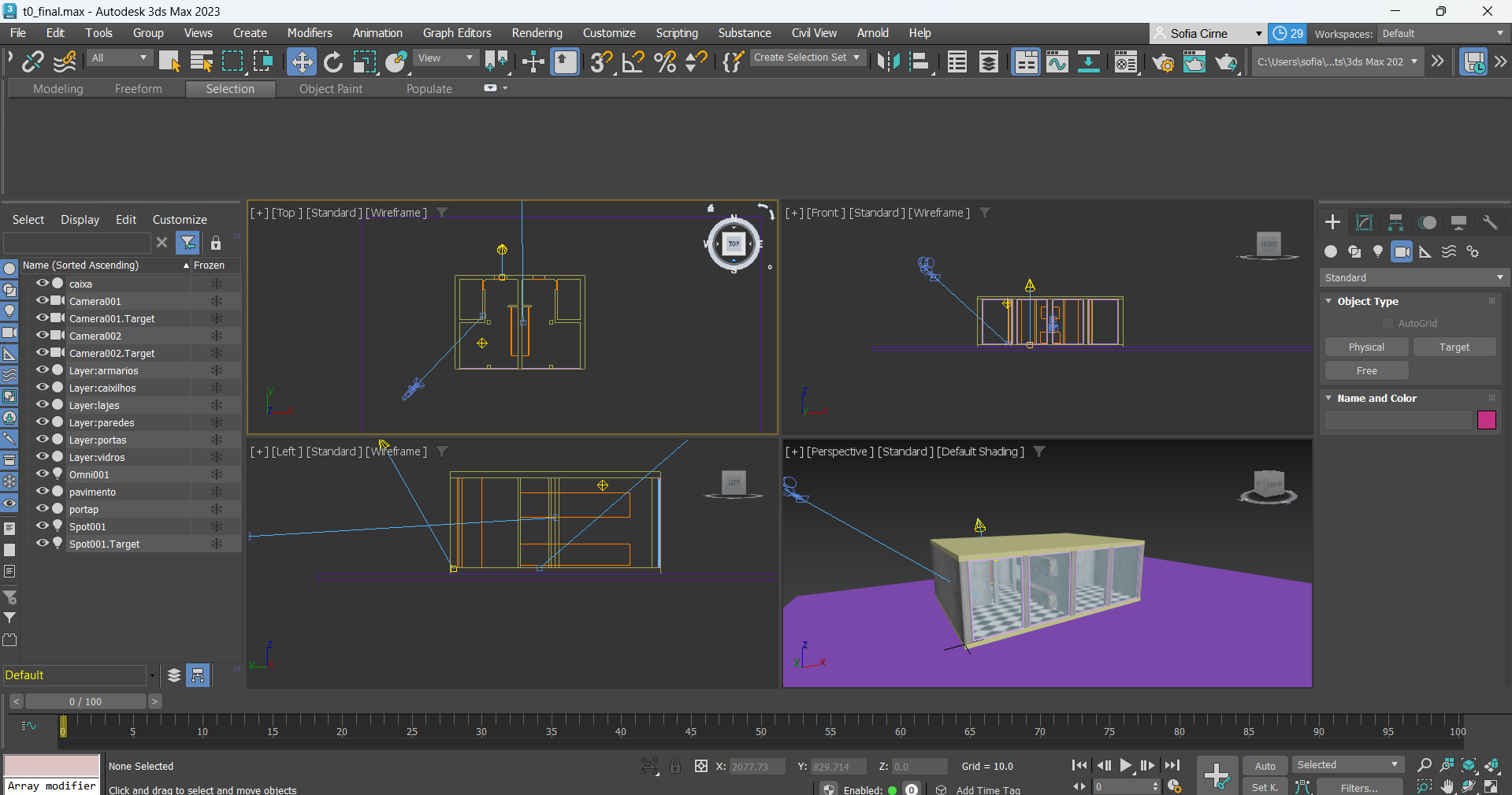Open the Rendering menu
Image resolution: width=1512 pixels, height=795 pixels.
pos(537,33)
